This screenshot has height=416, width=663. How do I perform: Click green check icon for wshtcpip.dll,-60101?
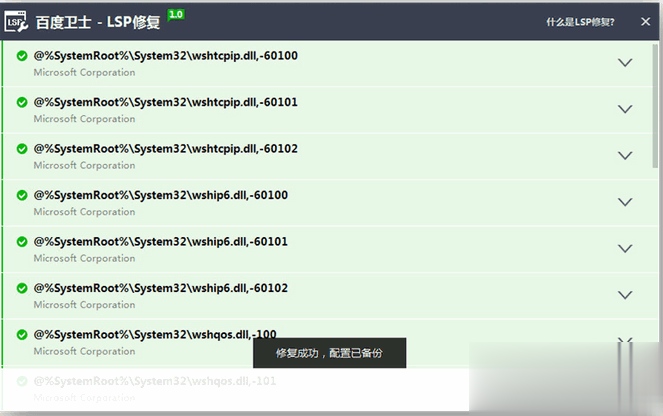pyautogui.click(x=22, y=102)
